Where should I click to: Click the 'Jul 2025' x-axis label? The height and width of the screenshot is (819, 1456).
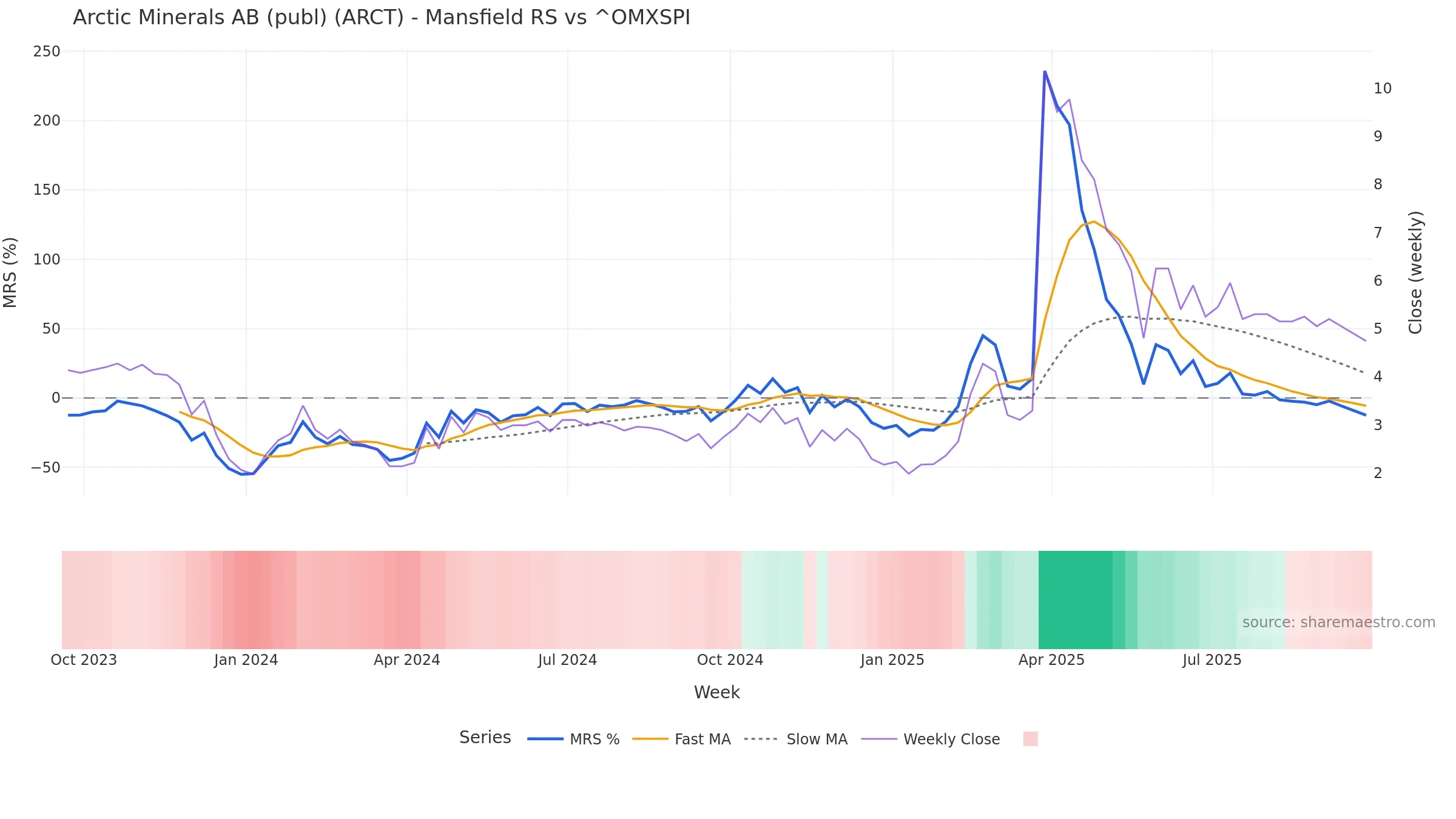(x=1212, y=660)
